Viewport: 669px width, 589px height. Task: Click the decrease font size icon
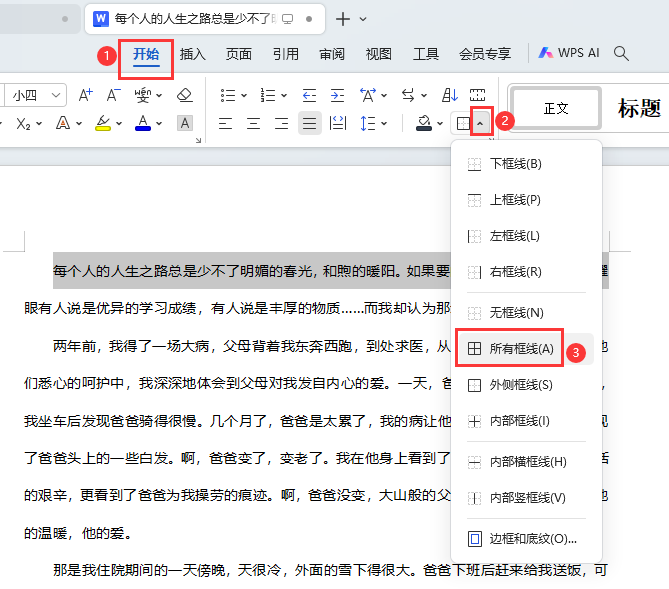(113, 95)
